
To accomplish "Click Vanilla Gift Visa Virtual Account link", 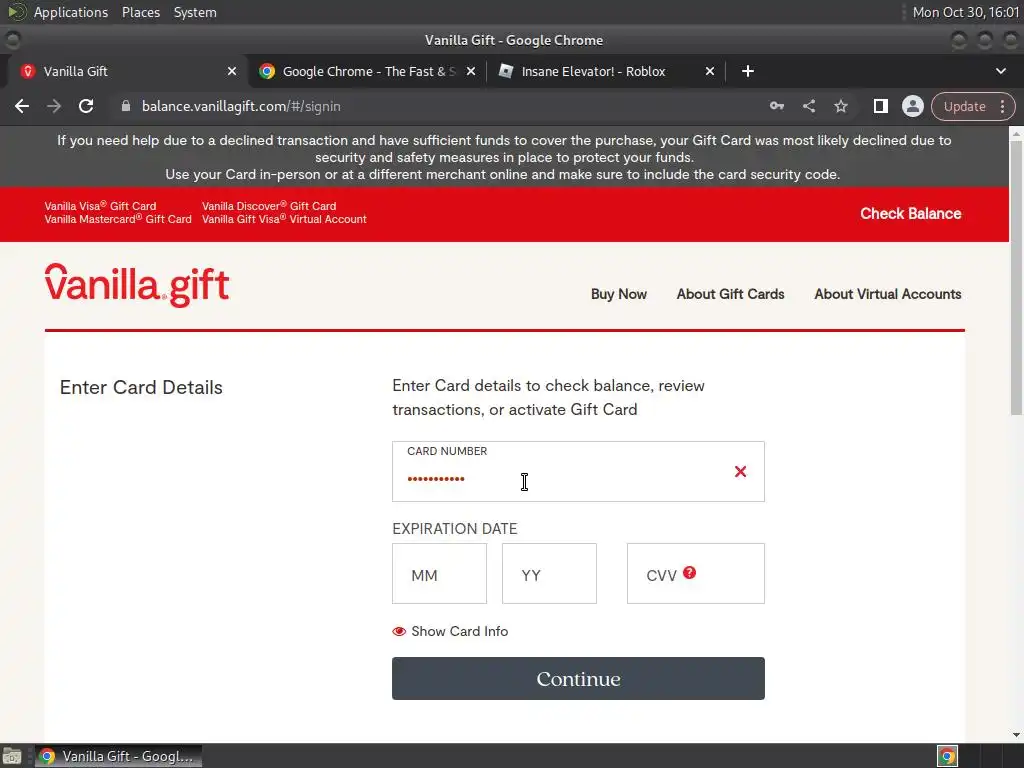I will (x=284, y=219).
